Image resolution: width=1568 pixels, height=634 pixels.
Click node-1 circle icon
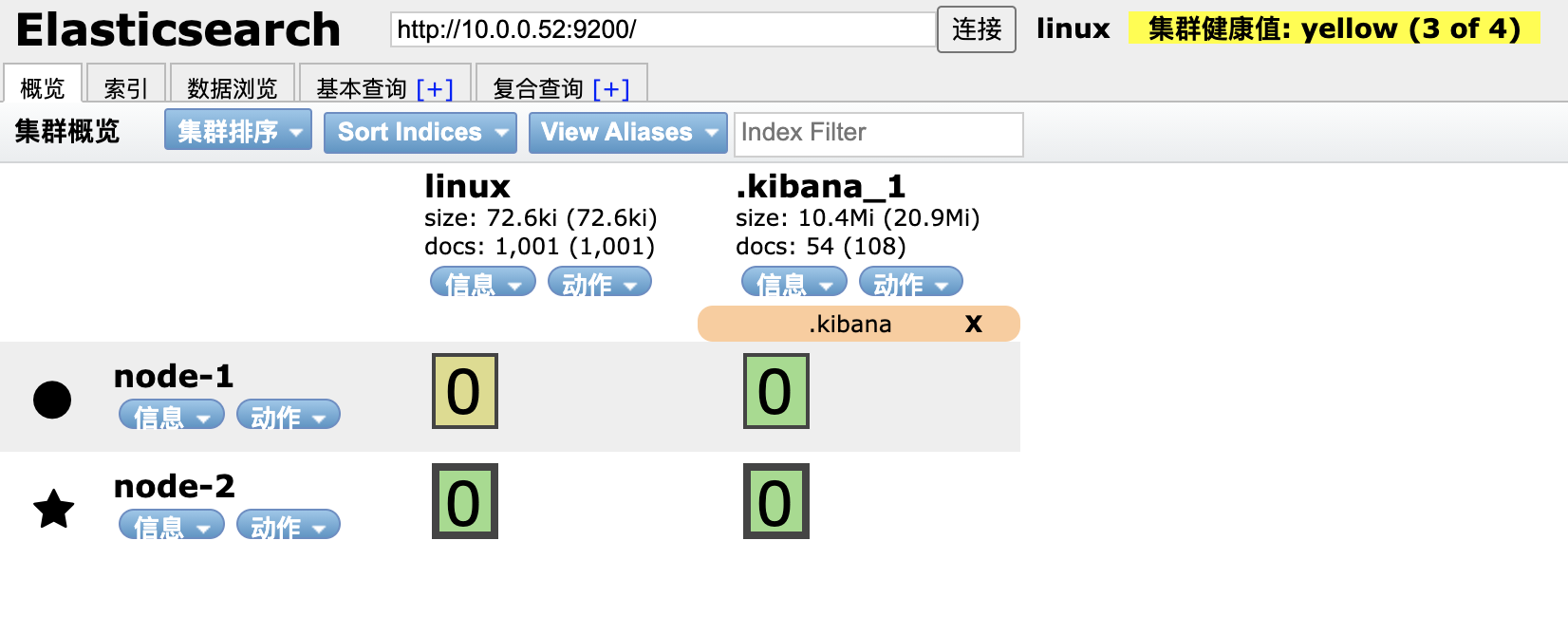tap(52, 400)
